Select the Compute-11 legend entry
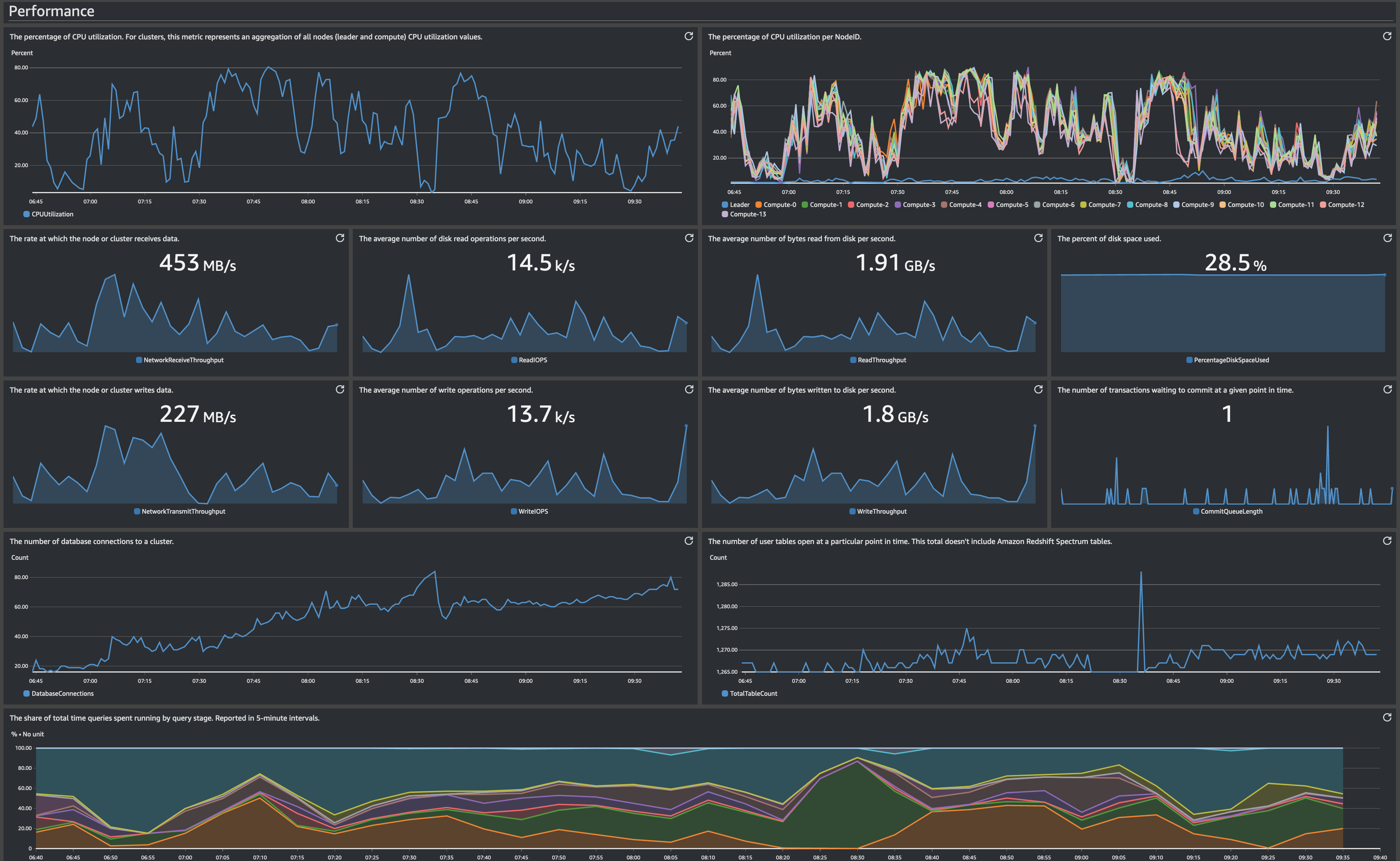This screenshot has height=861, width=1400. (x=1292, y=205)
